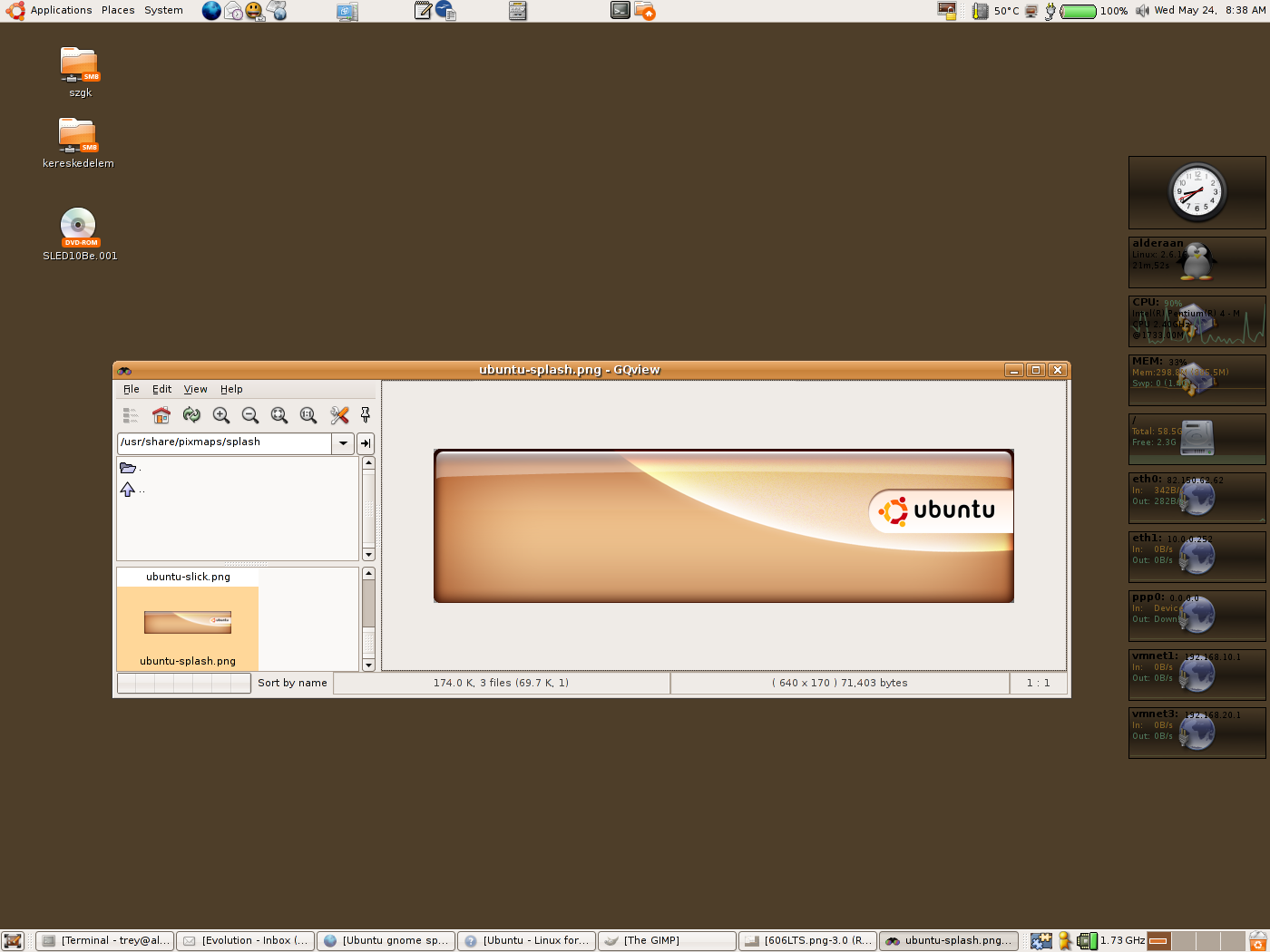Click the ubuntu splash image in viewer

pos(724,526)
